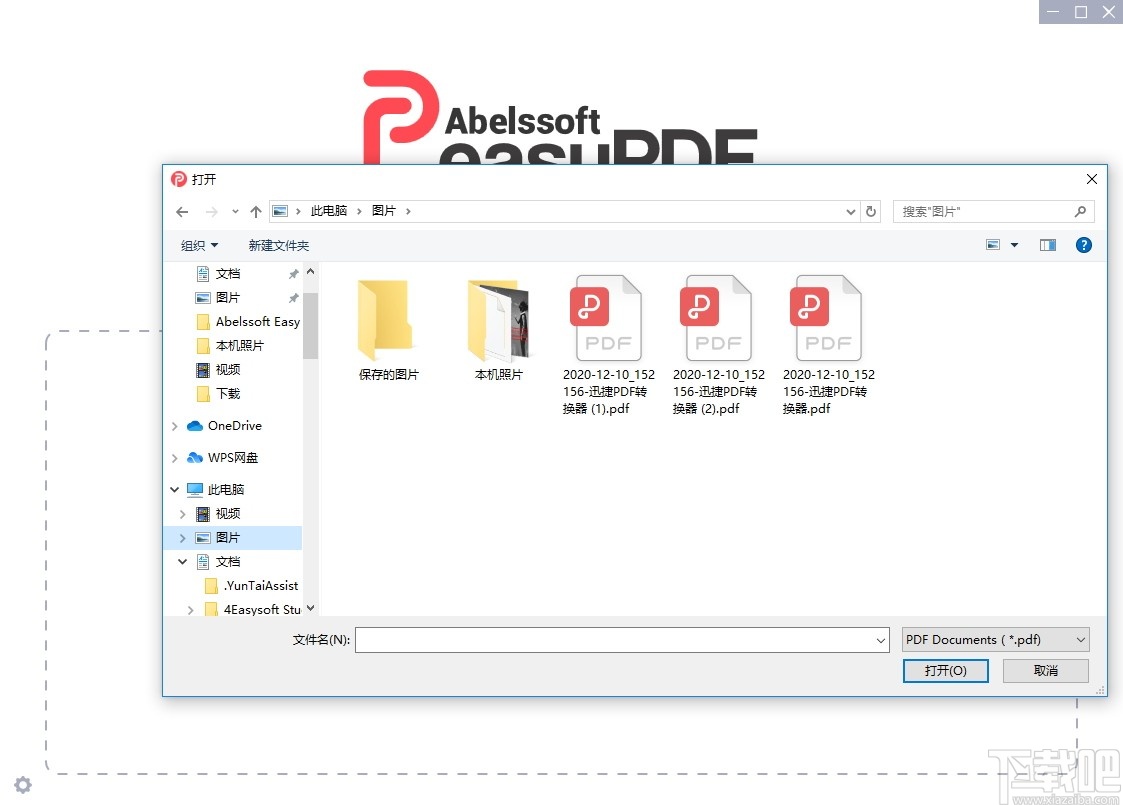Click the easyPDF logo icon in dialog title bar

pyautogui.click(x=179, y=179)
